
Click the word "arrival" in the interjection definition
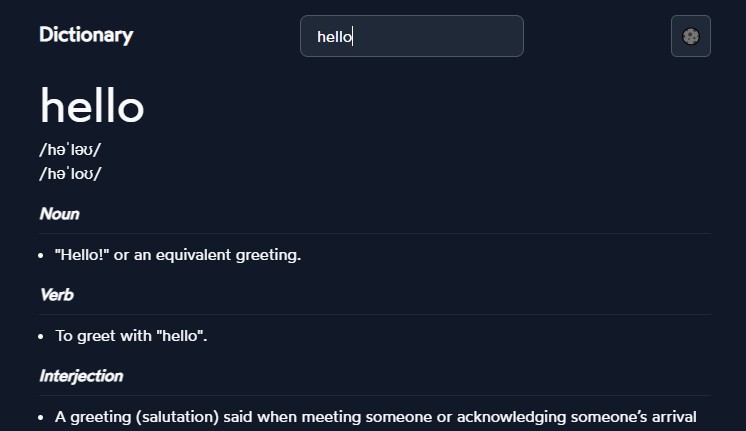670,417
